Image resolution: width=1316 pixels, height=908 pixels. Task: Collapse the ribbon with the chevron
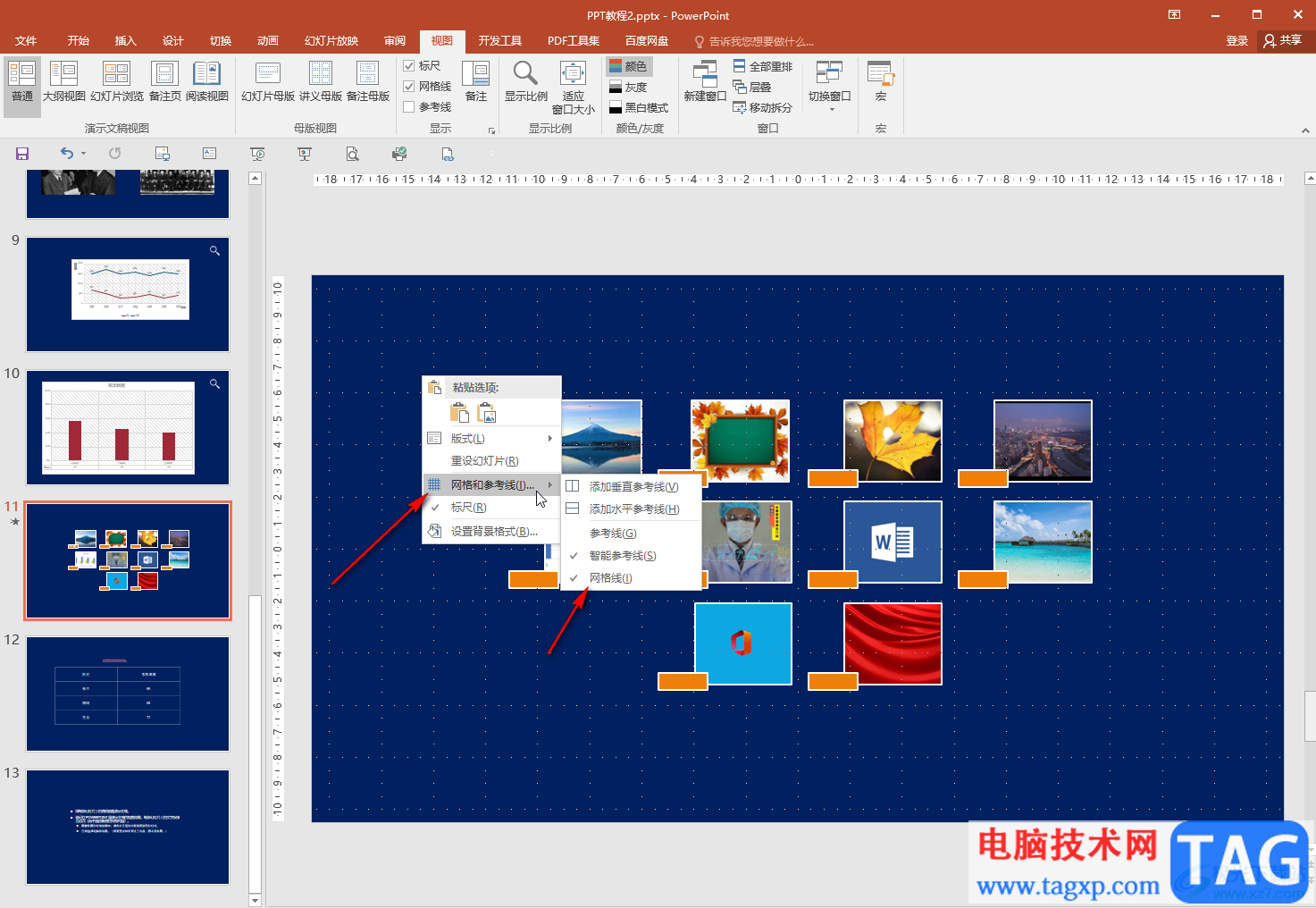pos(1305,130)
